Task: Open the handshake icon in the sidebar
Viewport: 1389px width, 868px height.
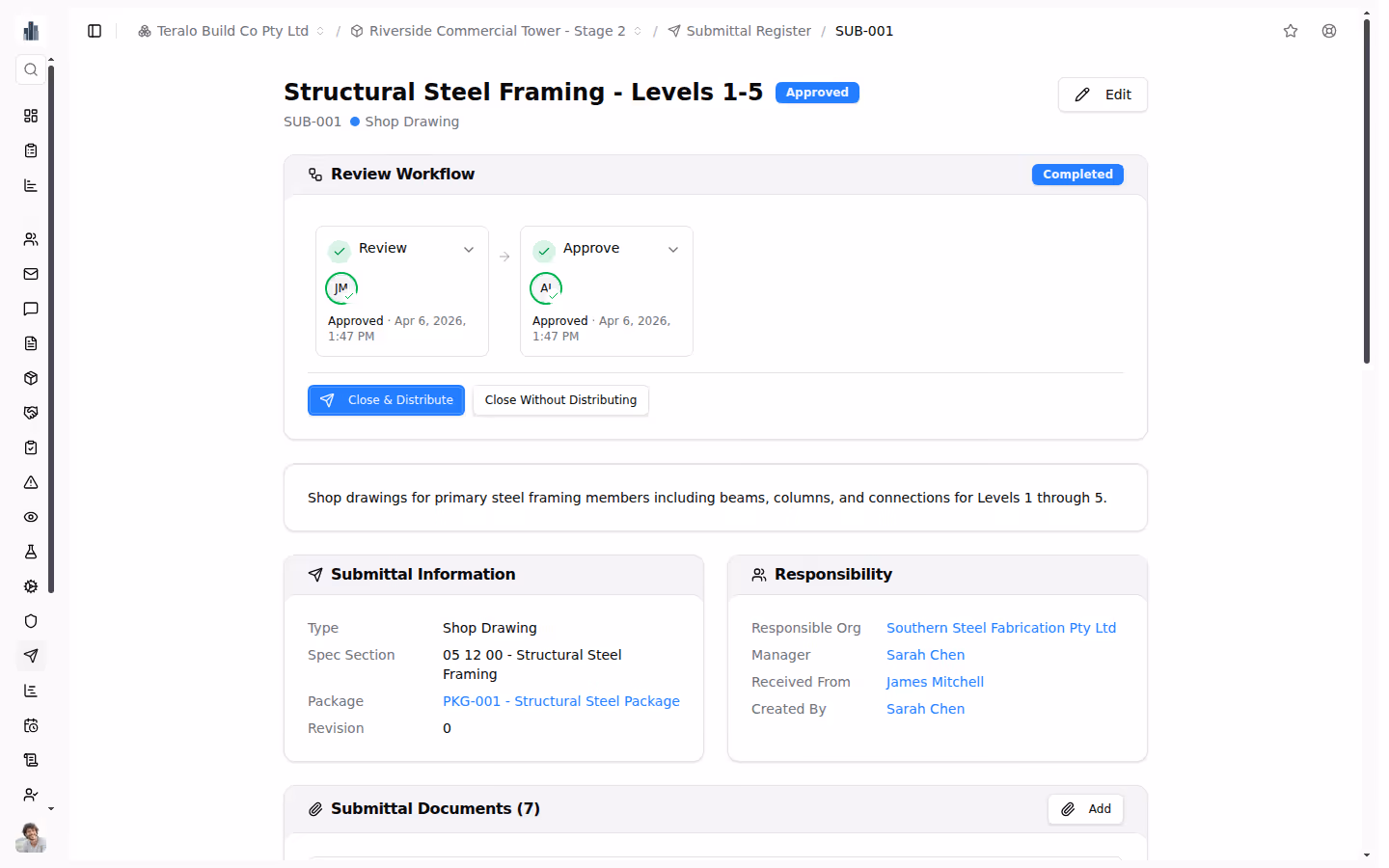Action: pos(31,413)
